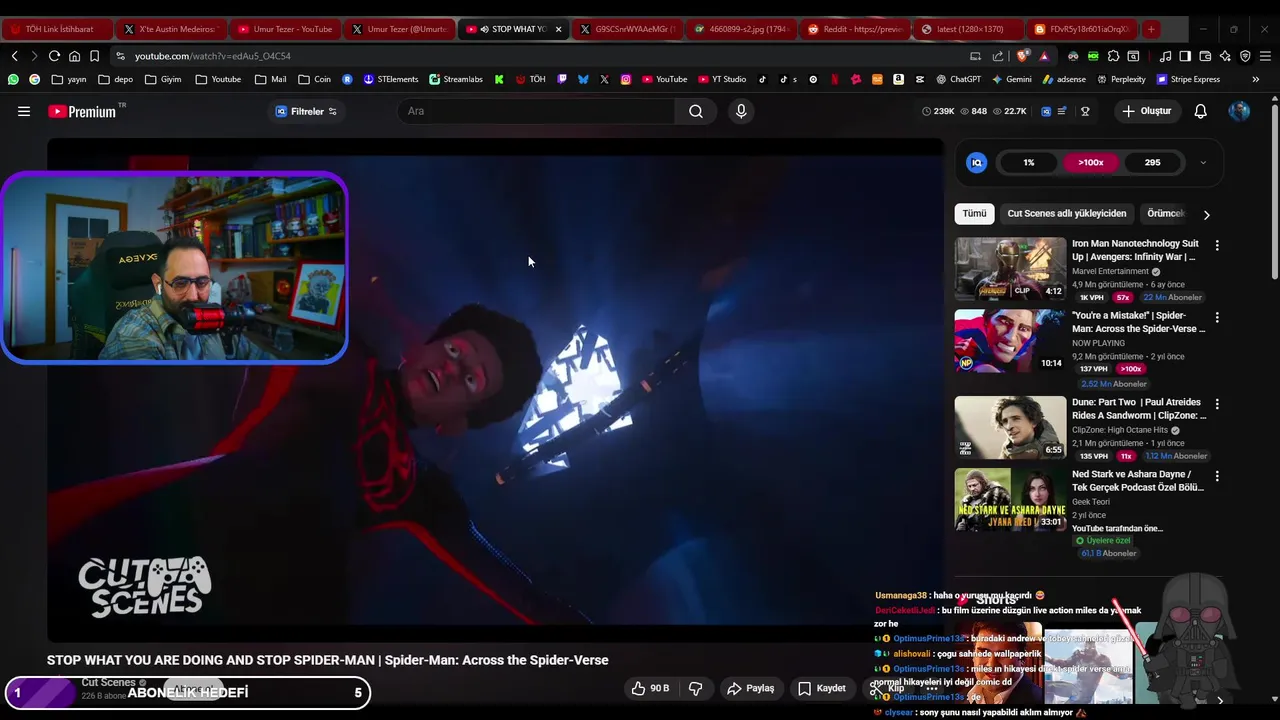
Task: Like the video with 90 B likes
Action: 650,688
